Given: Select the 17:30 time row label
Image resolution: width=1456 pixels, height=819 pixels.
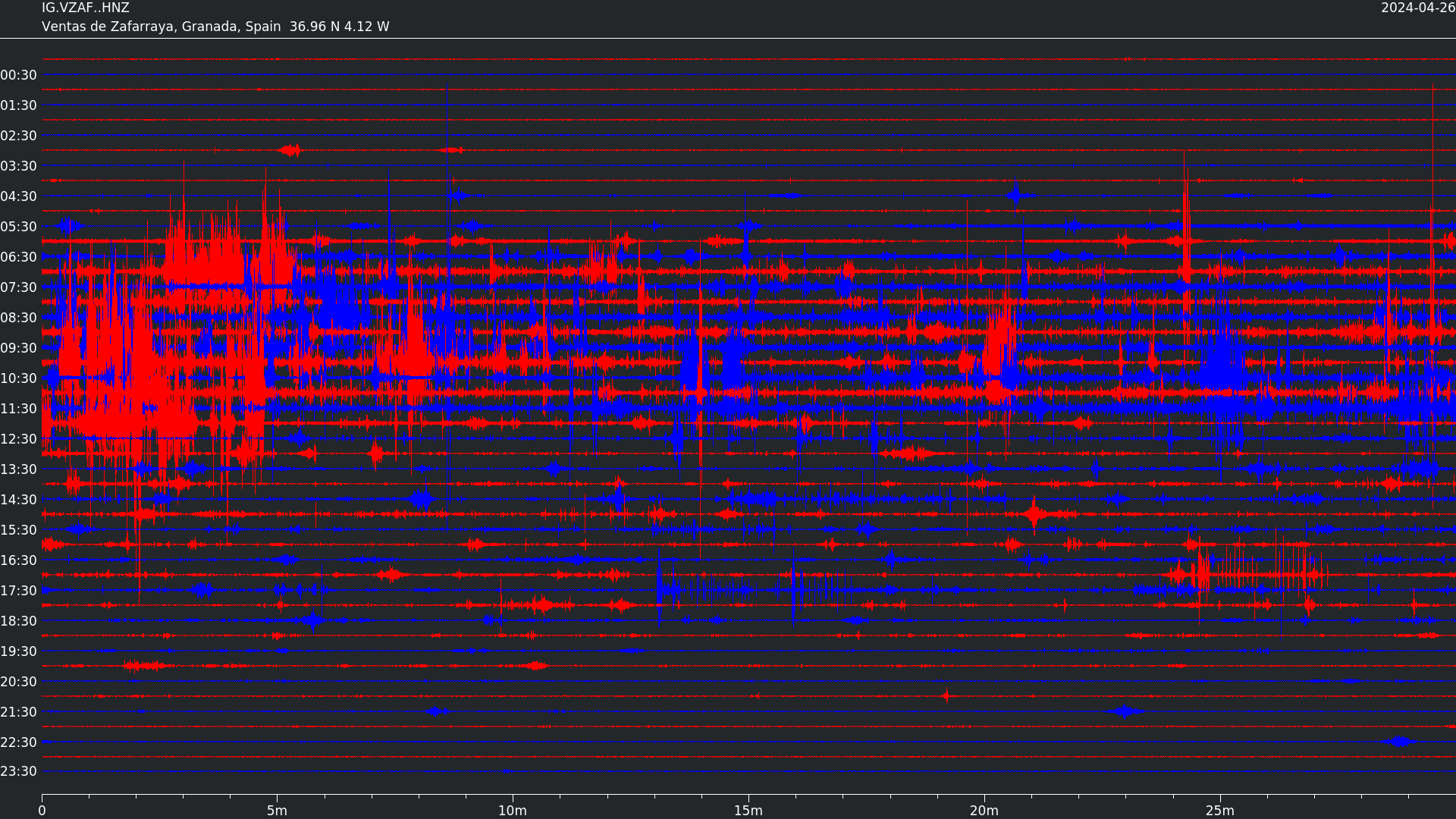Looking at the screenshot, I should pyautogui.click(x=19, y=591).
